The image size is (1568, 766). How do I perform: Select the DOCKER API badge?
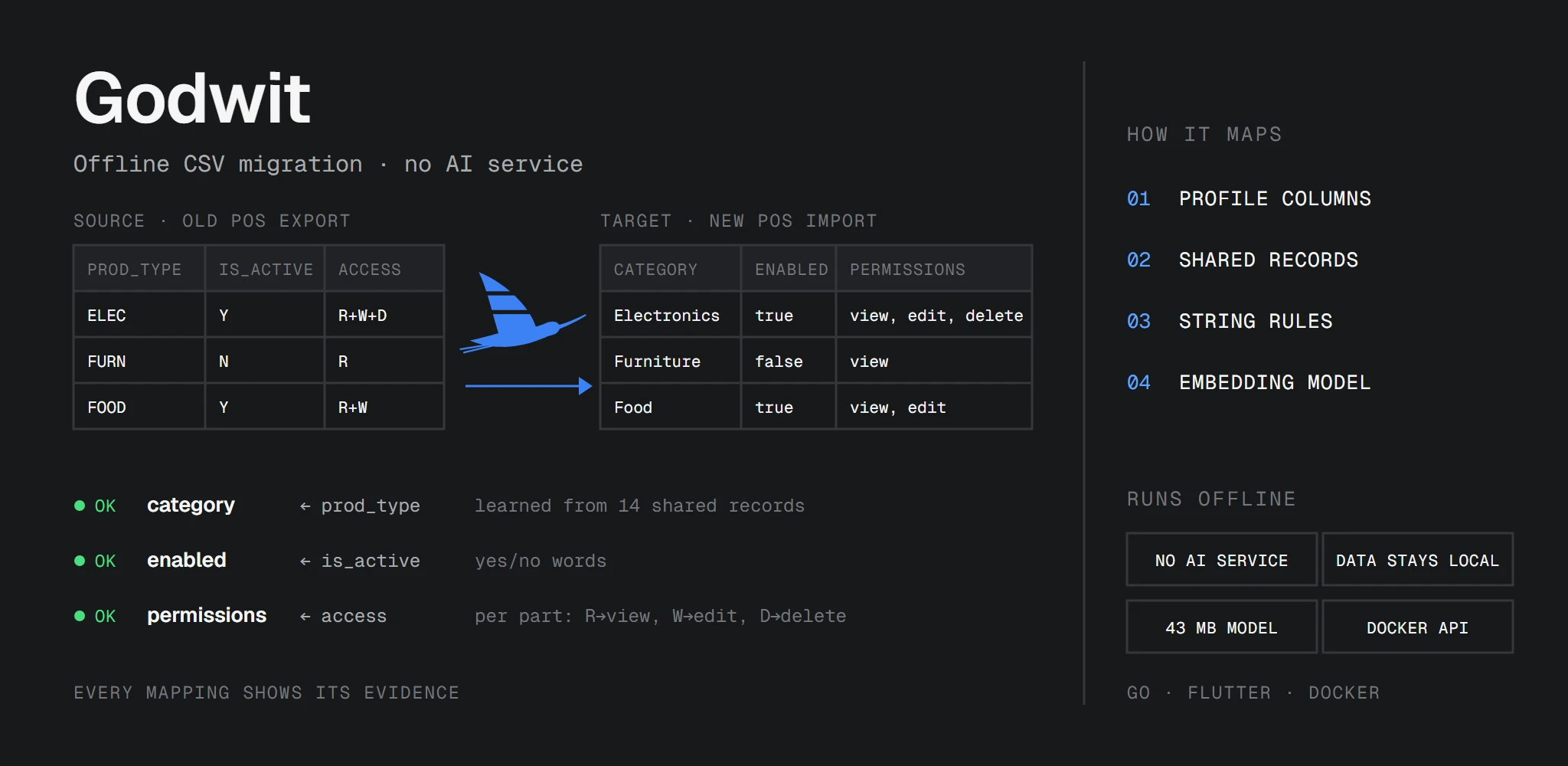[1417, 627]
